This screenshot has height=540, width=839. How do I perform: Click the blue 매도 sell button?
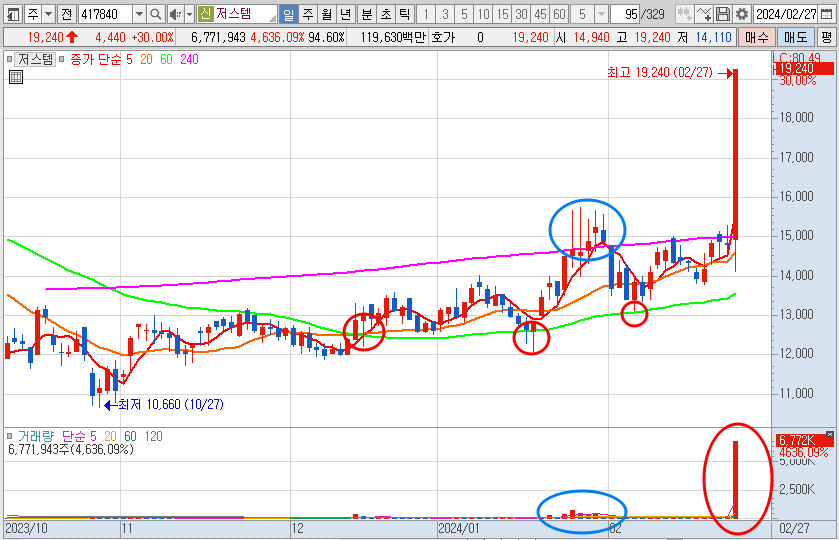coord(796,37)
